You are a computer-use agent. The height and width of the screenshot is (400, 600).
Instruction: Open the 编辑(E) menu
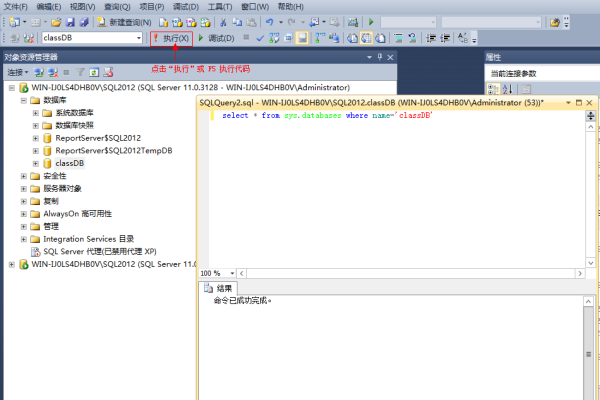coord(49,7)
